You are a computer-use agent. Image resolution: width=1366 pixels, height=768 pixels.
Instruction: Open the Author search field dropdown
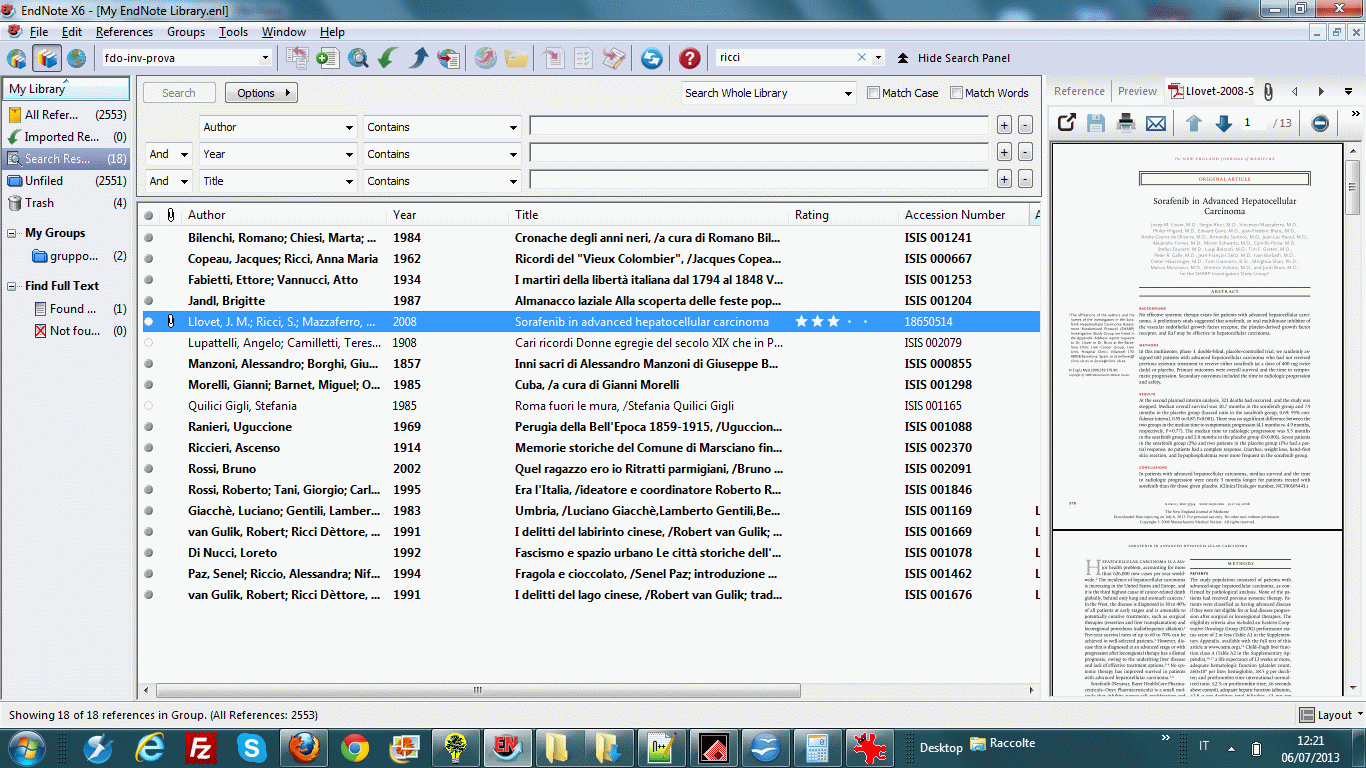pyautogui.click(x=278, y=127)
